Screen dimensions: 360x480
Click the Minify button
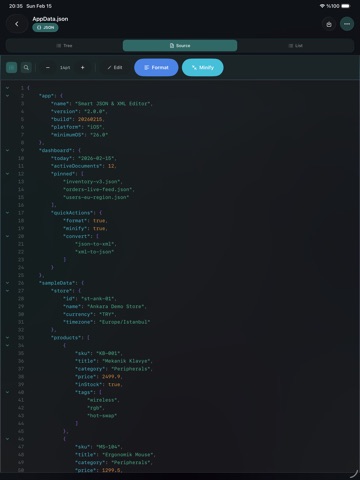coord(203,68)
